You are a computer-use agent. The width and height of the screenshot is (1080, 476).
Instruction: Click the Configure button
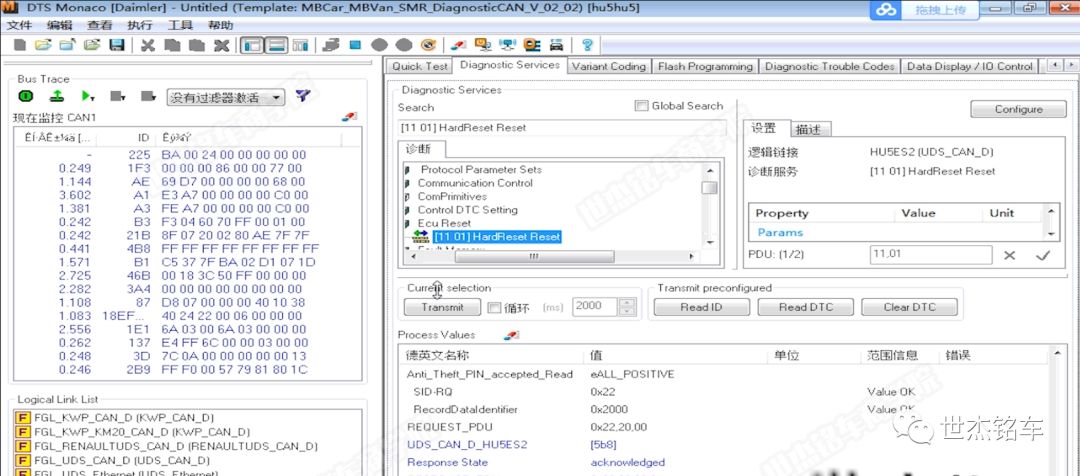(1018, 109)
